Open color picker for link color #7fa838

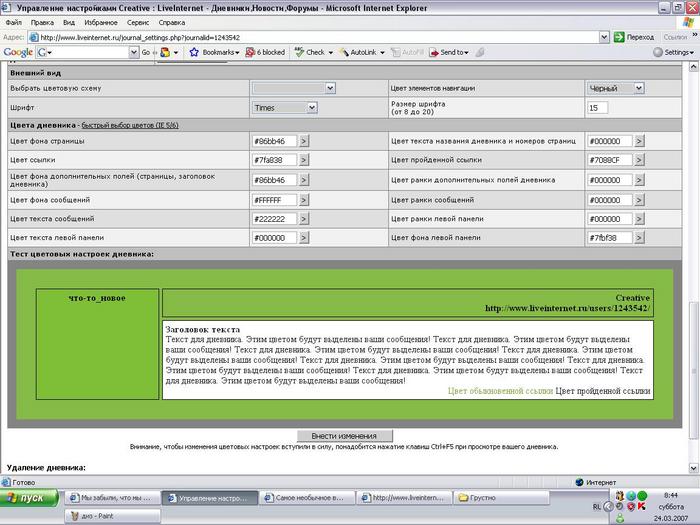click(304, 160)
